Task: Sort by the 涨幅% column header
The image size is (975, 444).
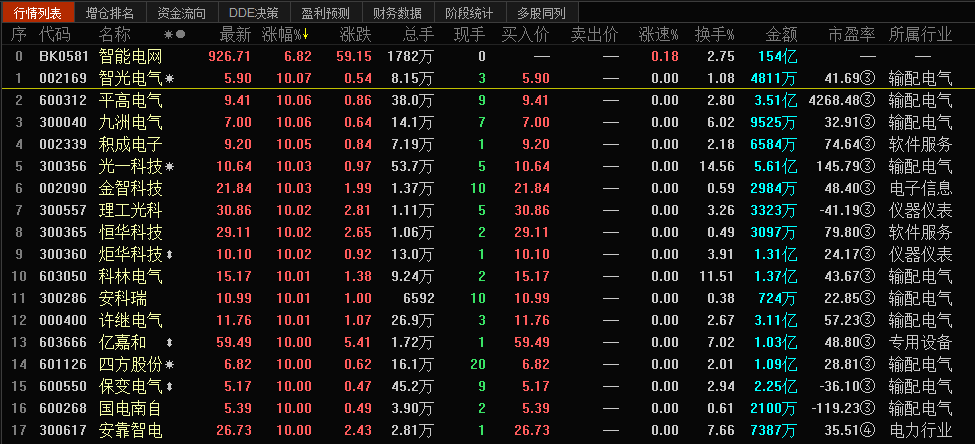Action: (x=285, y=35)
